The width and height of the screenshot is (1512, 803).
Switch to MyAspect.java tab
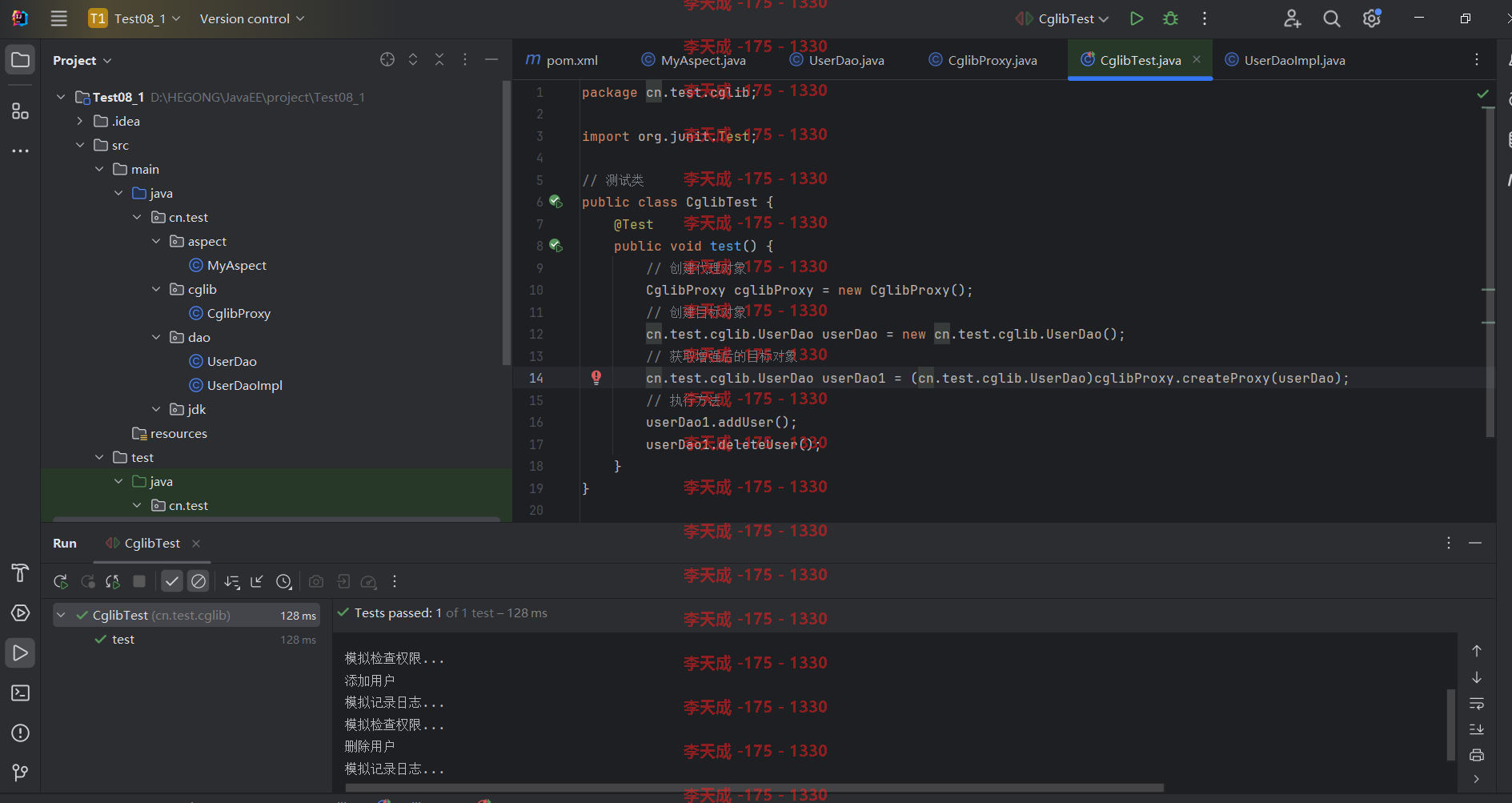(x=694, y=60)
